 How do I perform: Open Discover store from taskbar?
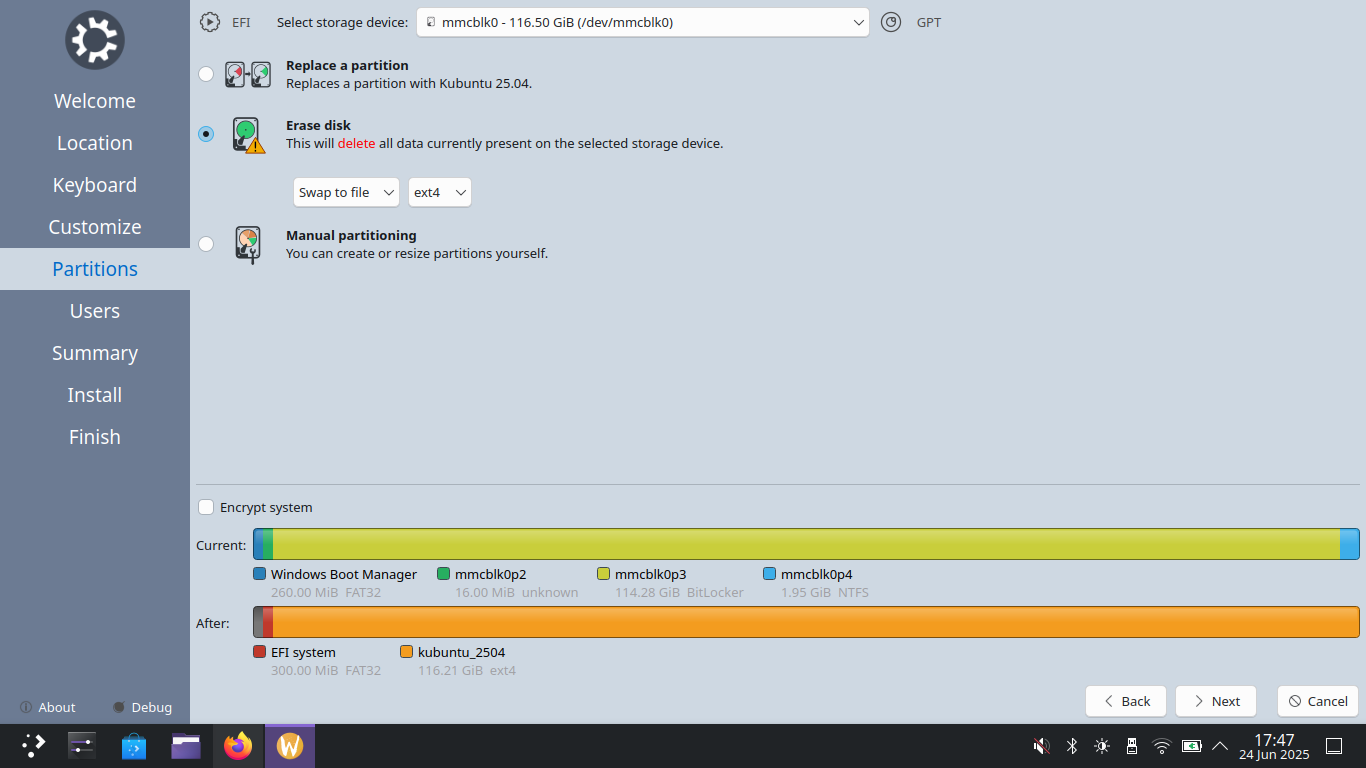134,746
